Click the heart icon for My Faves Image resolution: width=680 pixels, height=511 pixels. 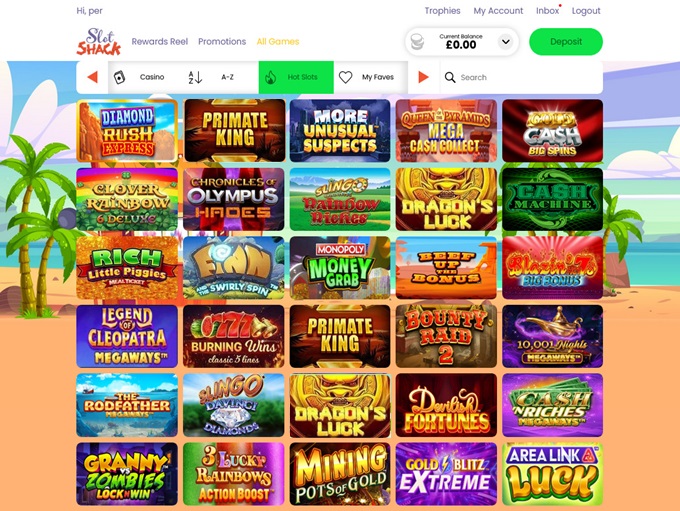(x=345, y=77)
